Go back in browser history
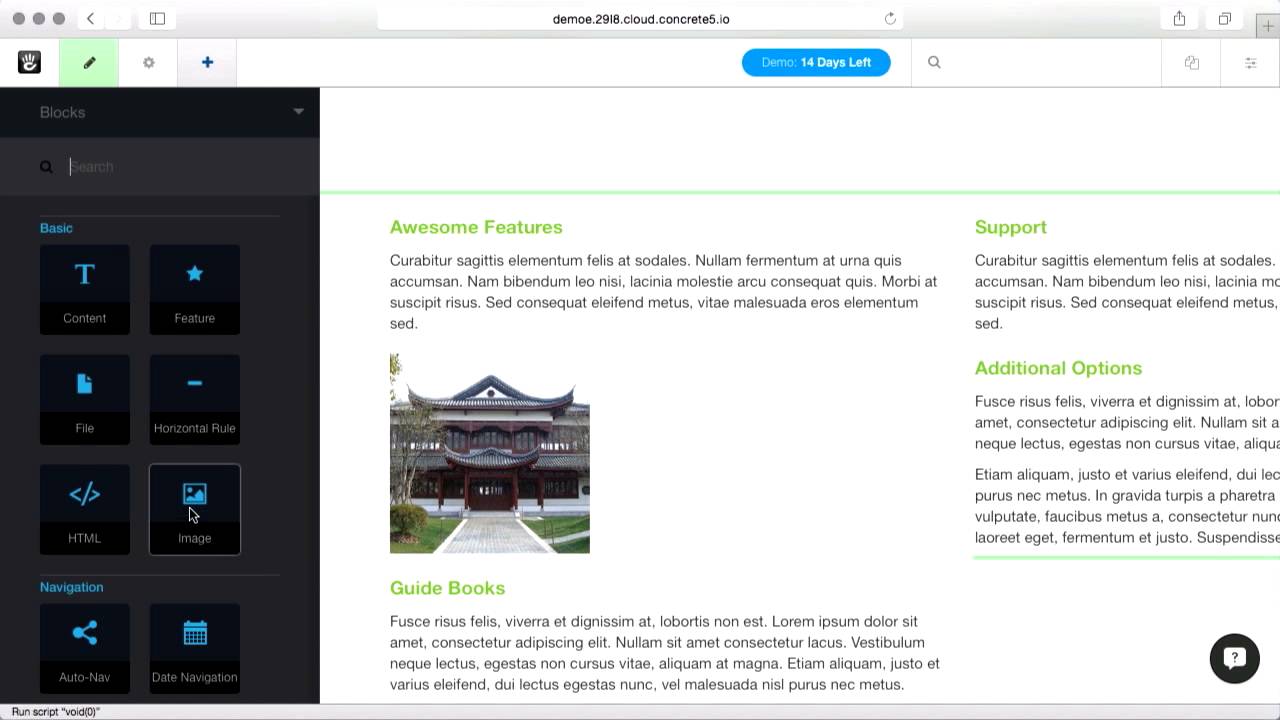This screenshot has height=720, width=1280. click(x=90, y=18)
